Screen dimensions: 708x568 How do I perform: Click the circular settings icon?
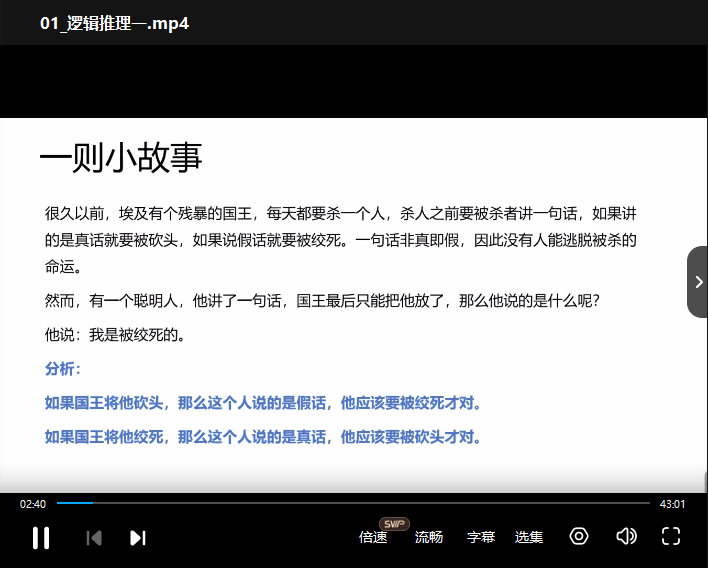[x=579, y=536]
